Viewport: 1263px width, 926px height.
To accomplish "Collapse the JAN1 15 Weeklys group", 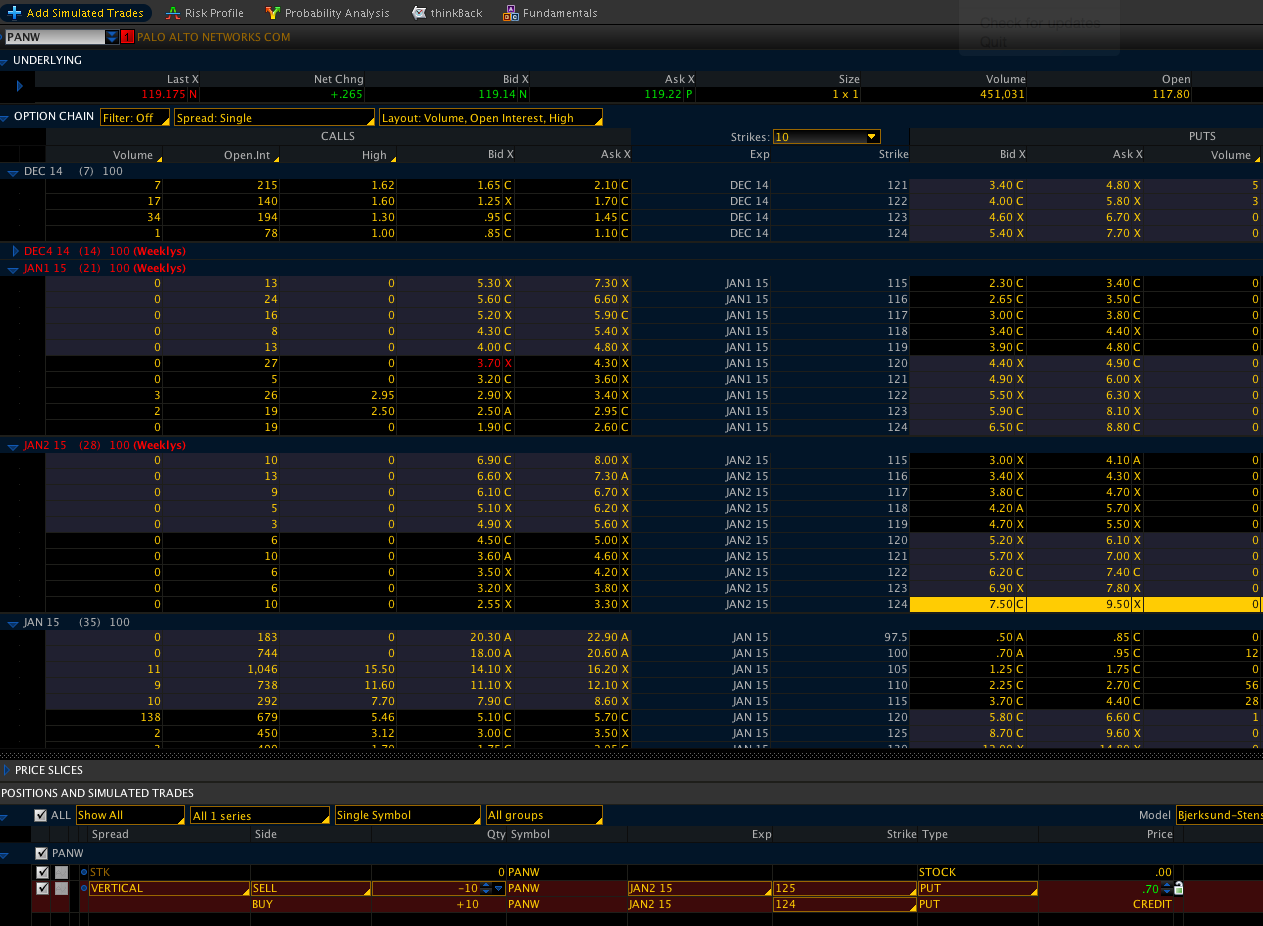I will point(13,269).
